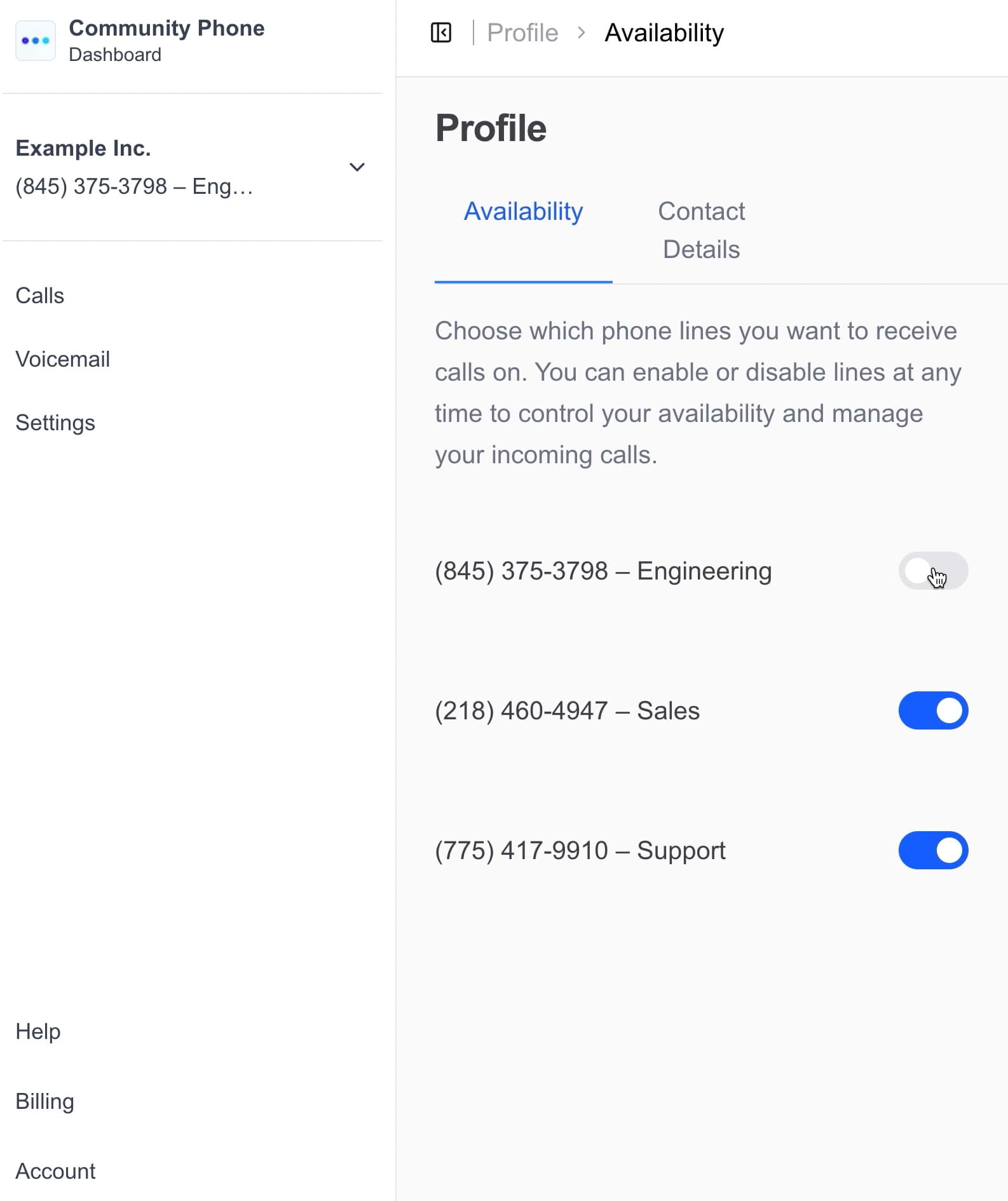Navigate to Calls

[39, 295]
